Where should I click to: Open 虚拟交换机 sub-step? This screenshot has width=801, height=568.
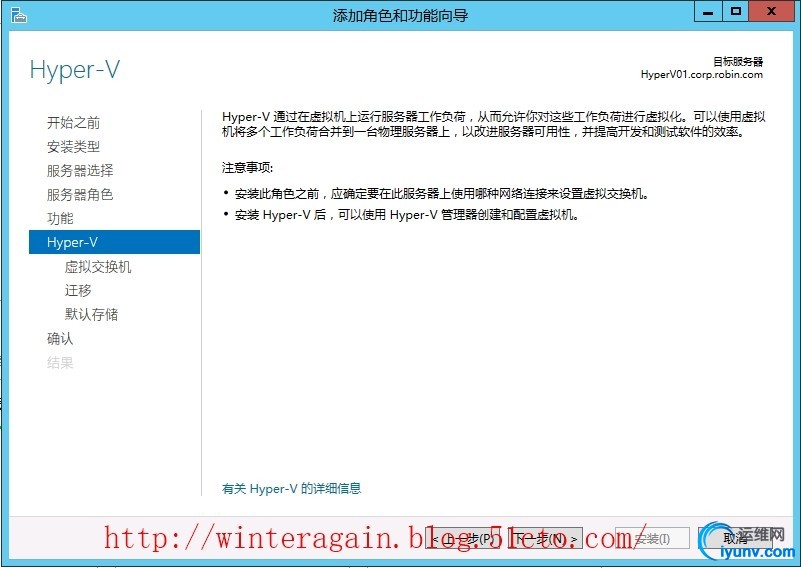(x=98, y=267)
